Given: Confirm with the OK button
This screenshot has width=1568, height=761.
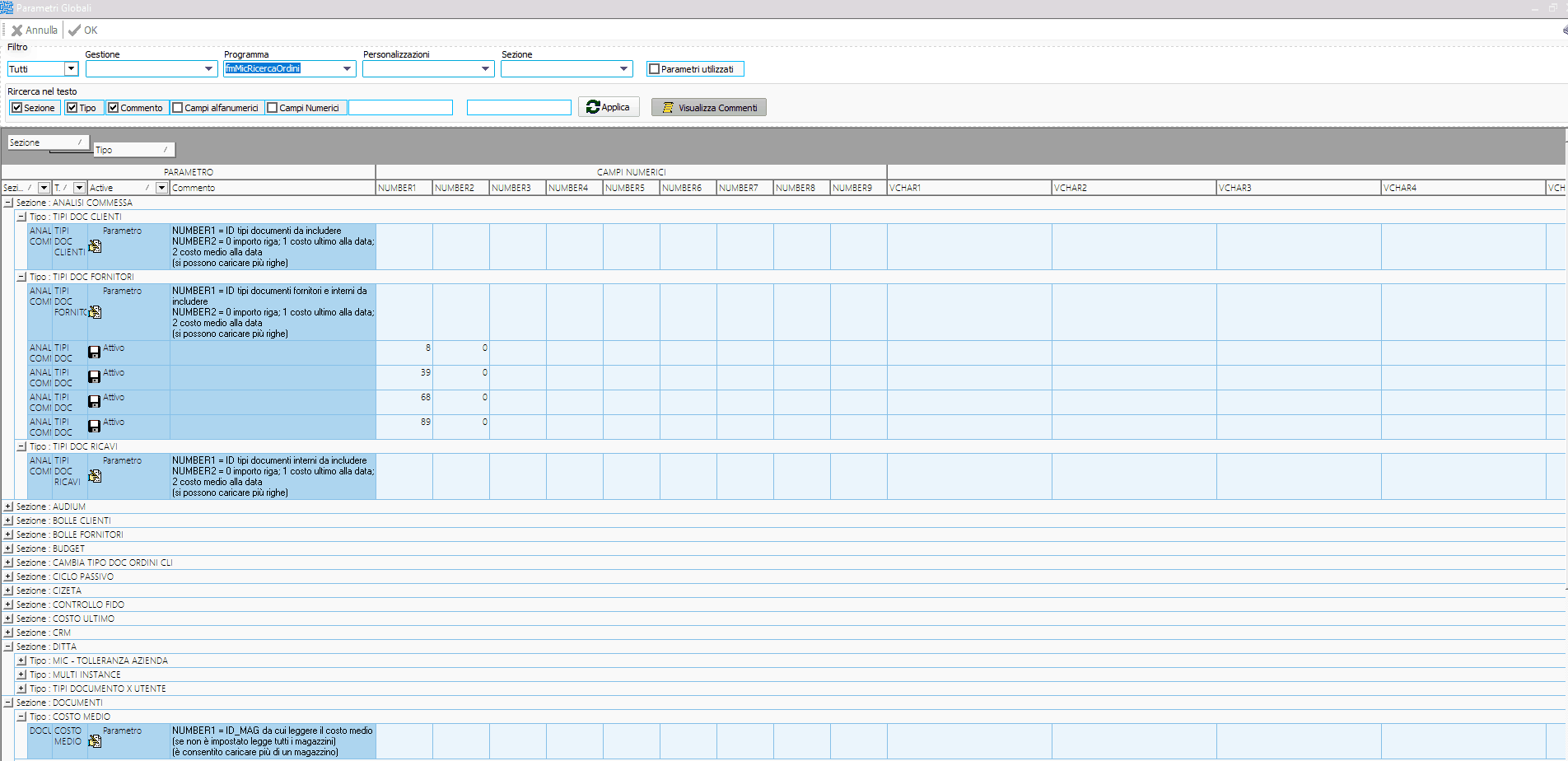Looking at the screenshot, I should click(x=83, y=30).
